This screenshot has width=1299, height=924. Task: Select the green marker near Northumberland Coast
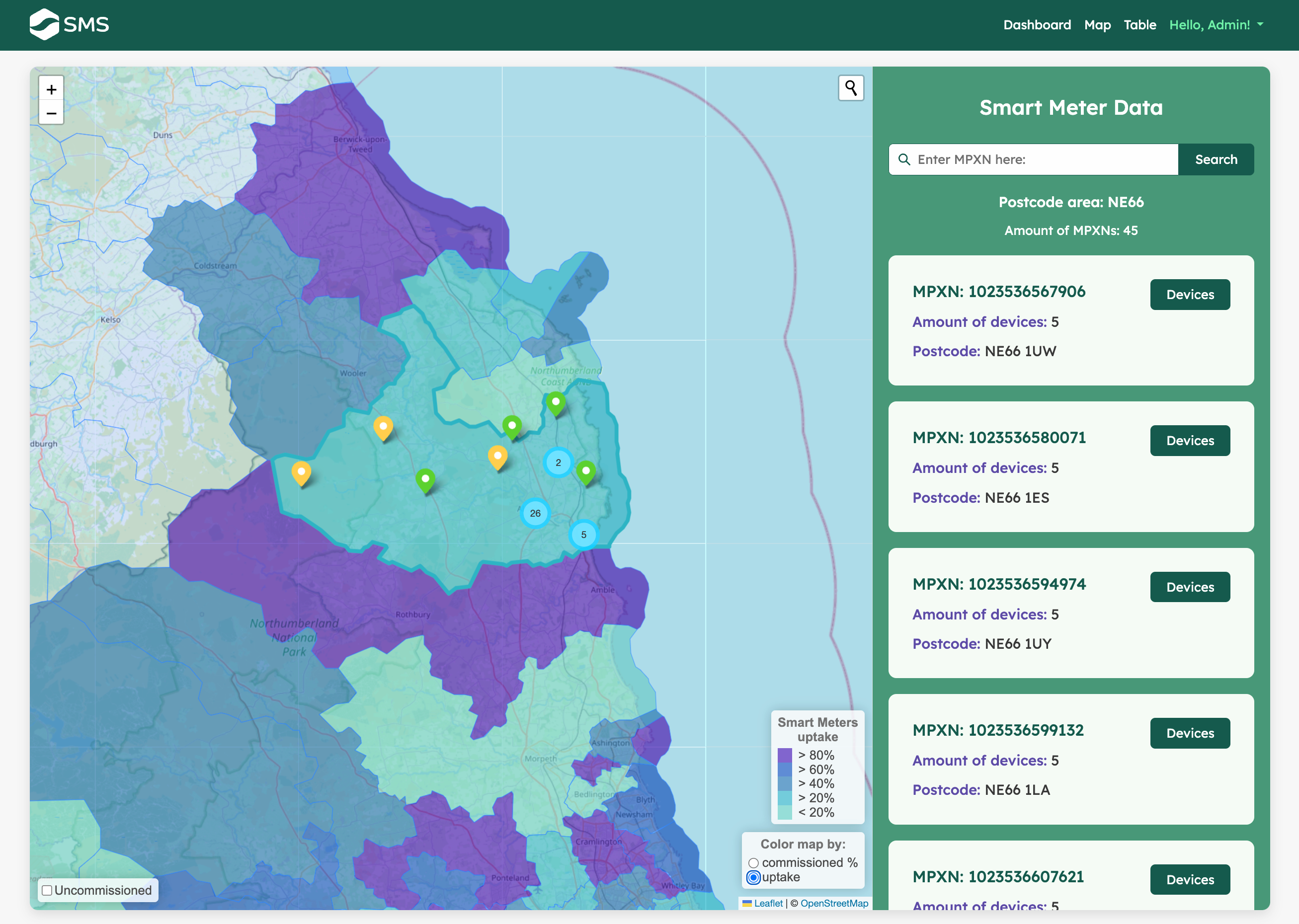click(556, 404)
